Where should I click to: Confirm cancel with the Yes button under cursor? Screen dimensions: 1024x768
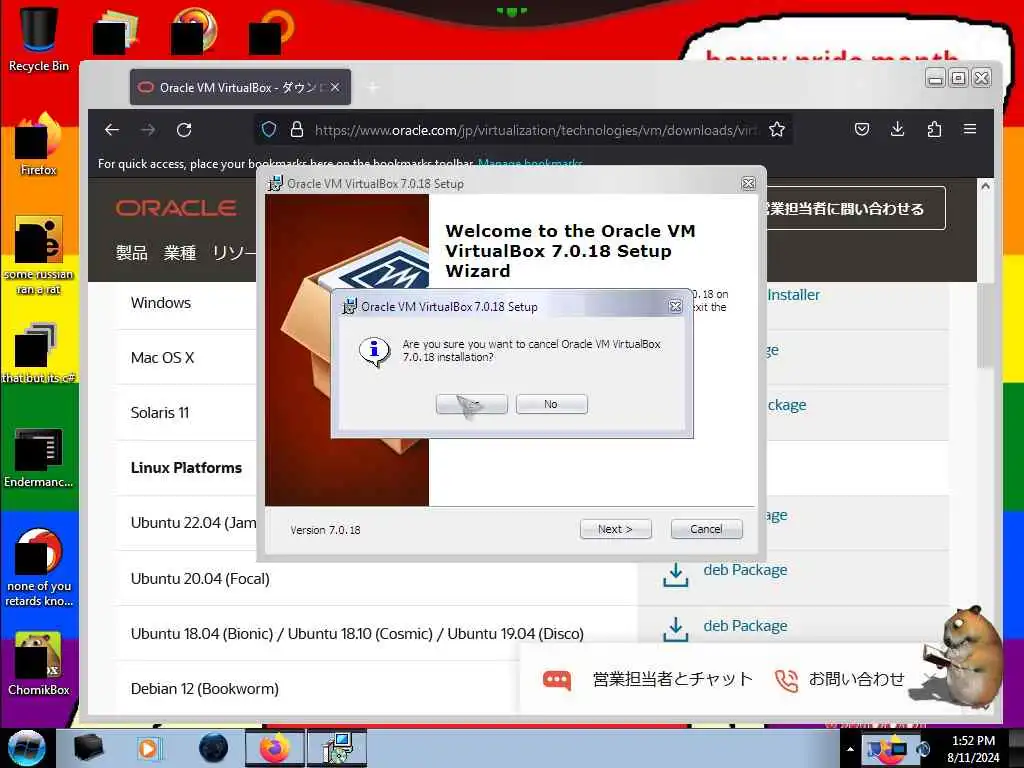point(472,404)
